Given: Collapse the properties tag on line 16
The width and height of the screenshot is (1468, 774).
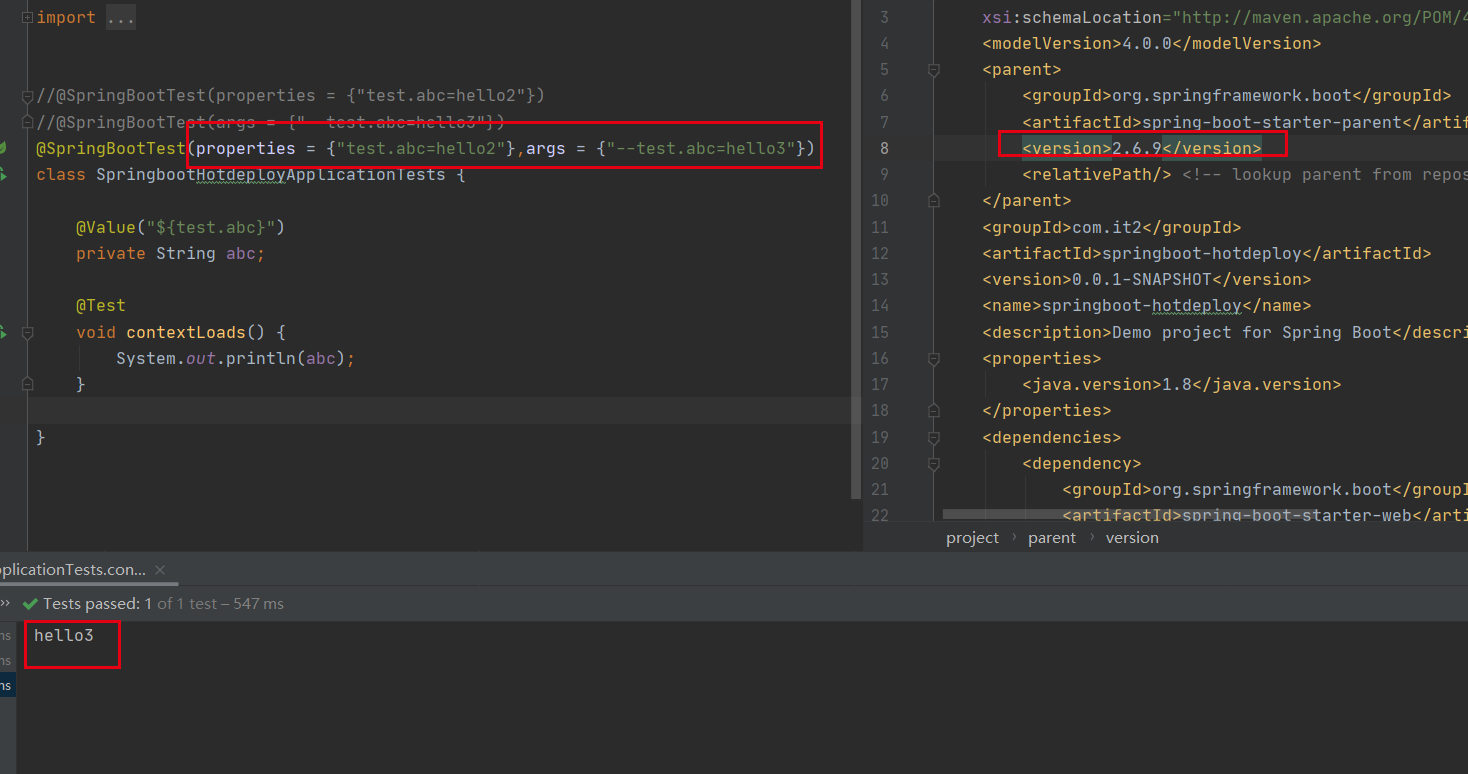Looking at the screenshot, I should pyautogui.click(x=933, y=358).
